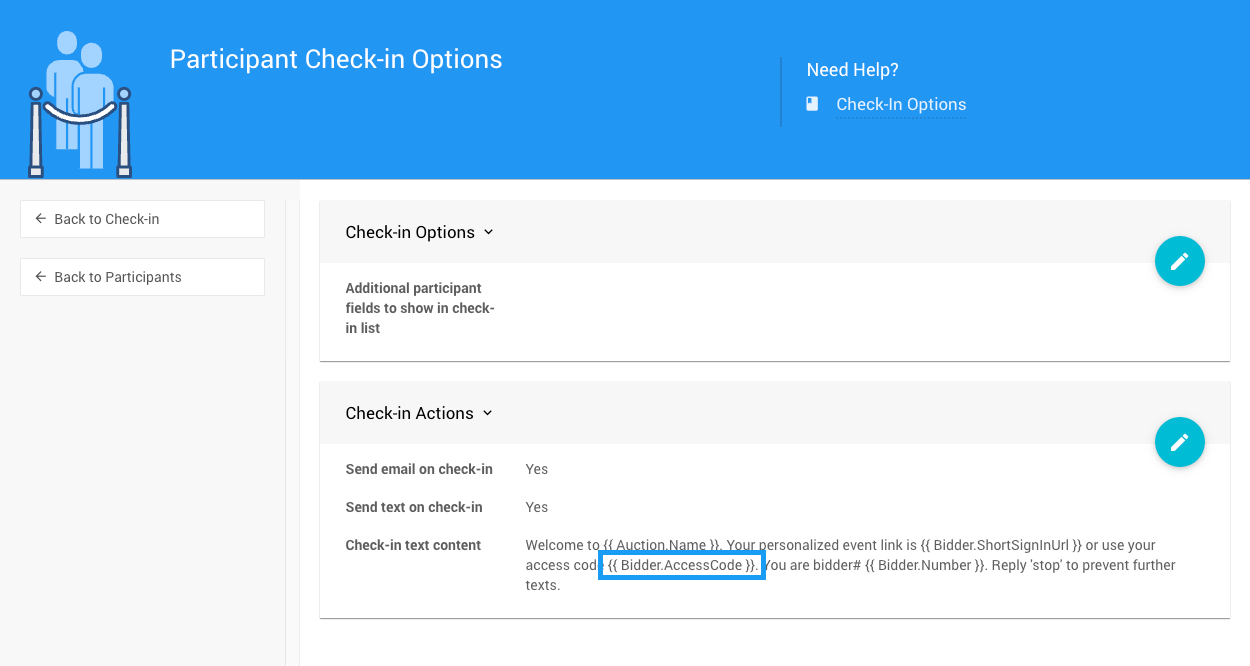The image size is (1250, 666).
Task: Collapse the Check-in Options section chevron
Action: click(x=489, y=232)
